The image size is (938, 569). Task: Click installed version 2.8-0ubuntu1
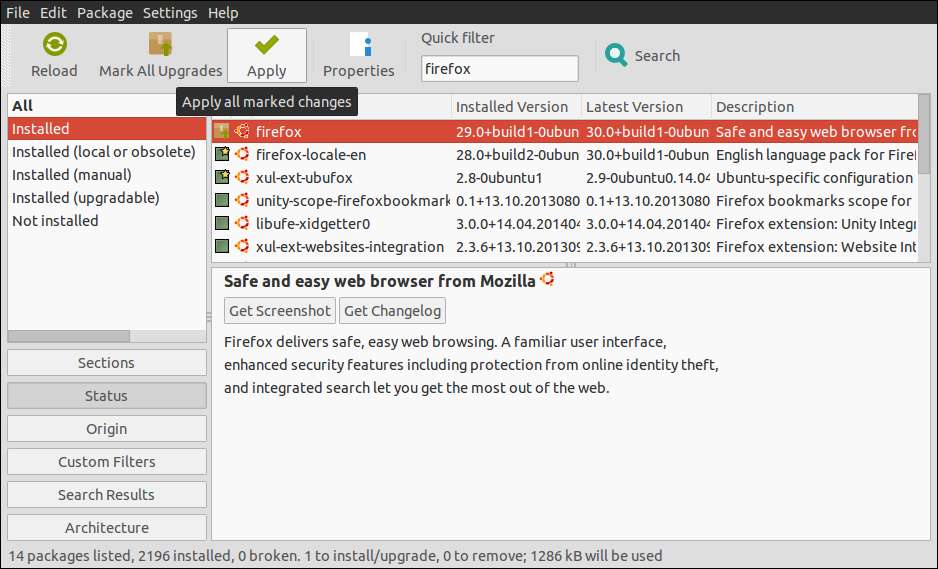pos(499,178)
